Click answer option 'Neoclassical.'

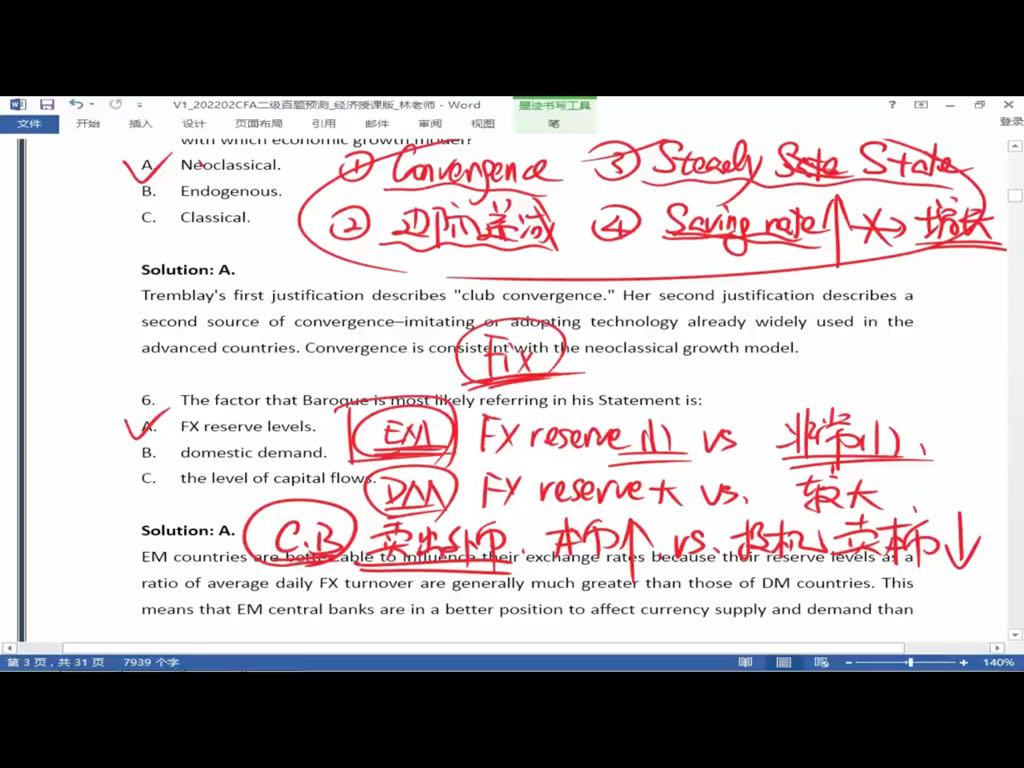coord(231,165)
